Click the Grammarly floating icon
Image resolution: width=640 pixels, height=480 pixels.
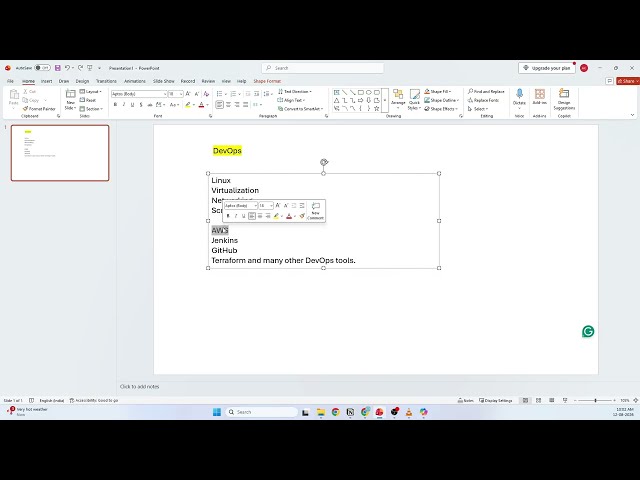tap(588, 331)
